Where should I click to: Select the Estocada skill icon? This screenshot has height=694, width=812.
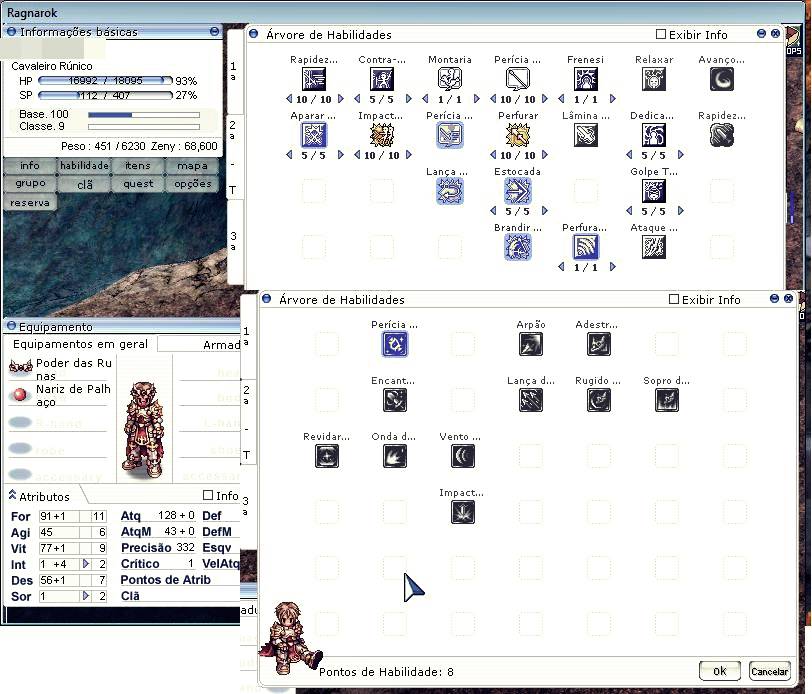pyautogui.click(x=517, y=191)
